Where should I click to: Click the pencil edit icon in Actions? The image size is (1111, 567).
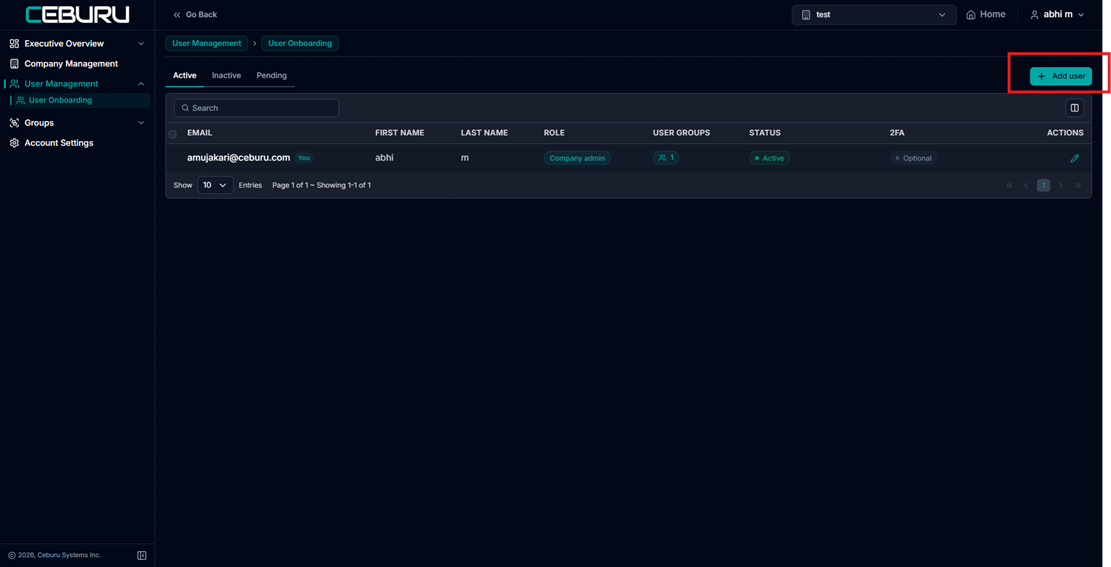pos(1075,158)
